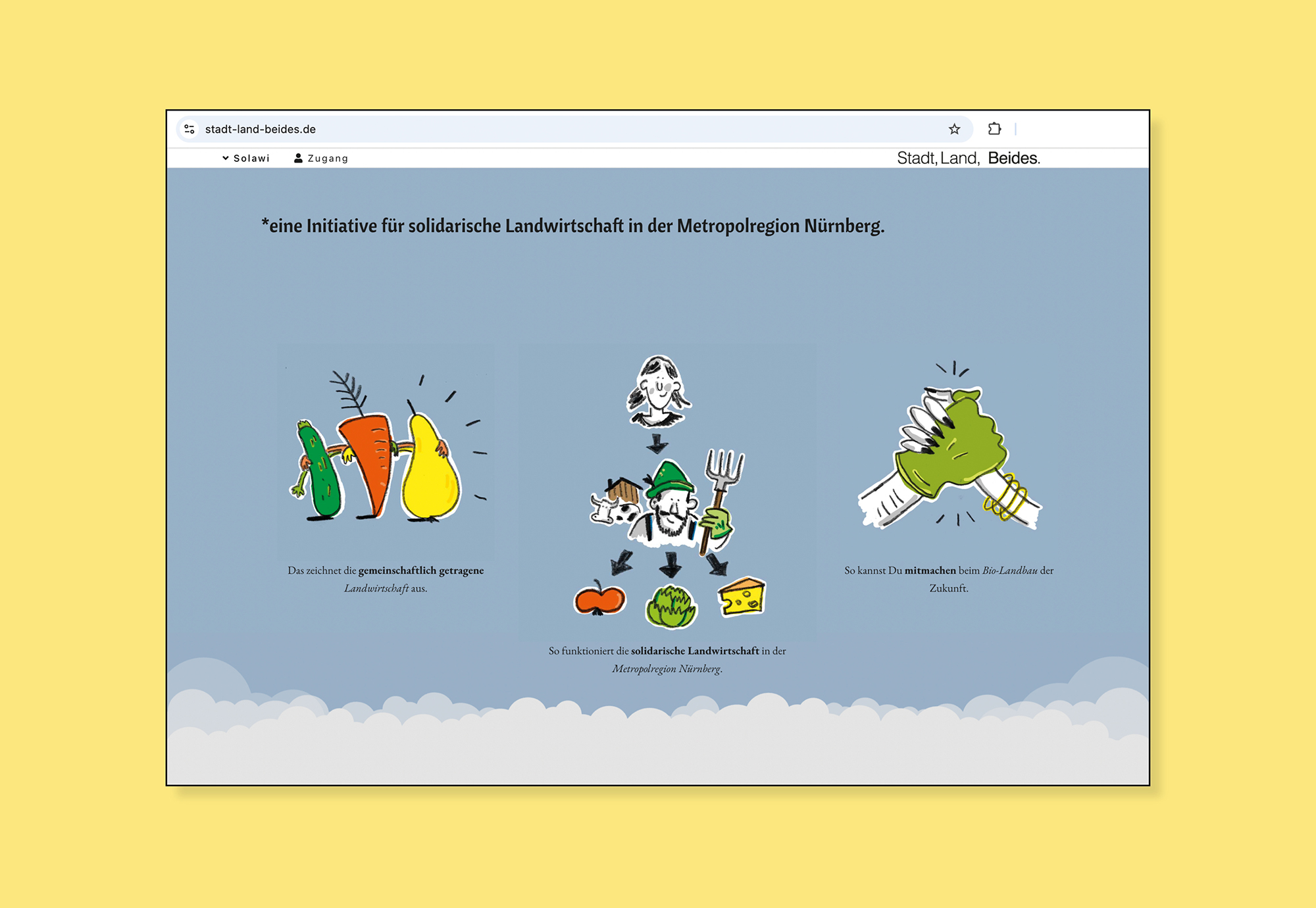
Task: Expand the Solawi dropdown chevron
Action: [x=226, y=158]
